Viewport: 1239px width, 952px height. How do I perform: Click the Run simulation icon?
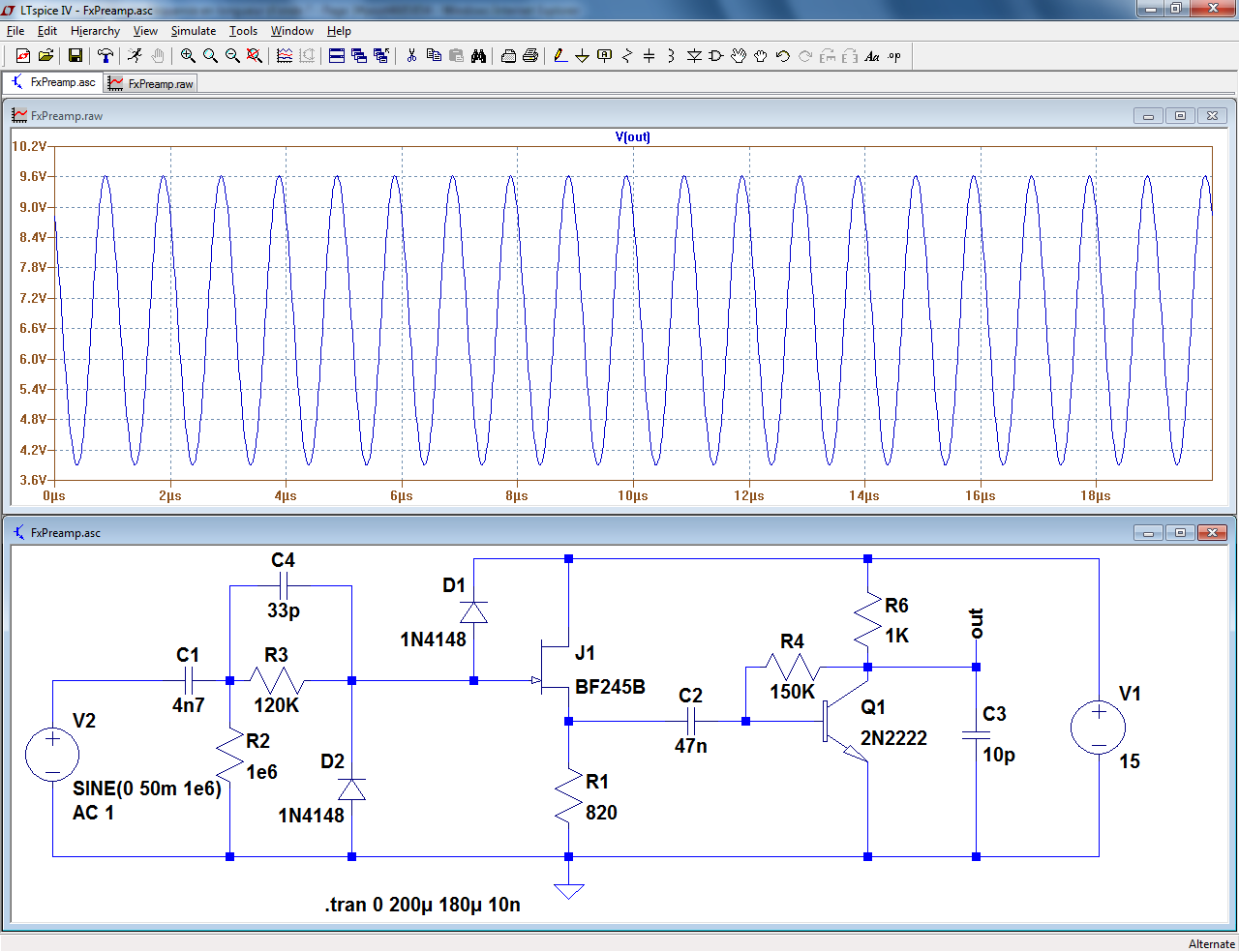pyautogui.click(x=135, y=56)
